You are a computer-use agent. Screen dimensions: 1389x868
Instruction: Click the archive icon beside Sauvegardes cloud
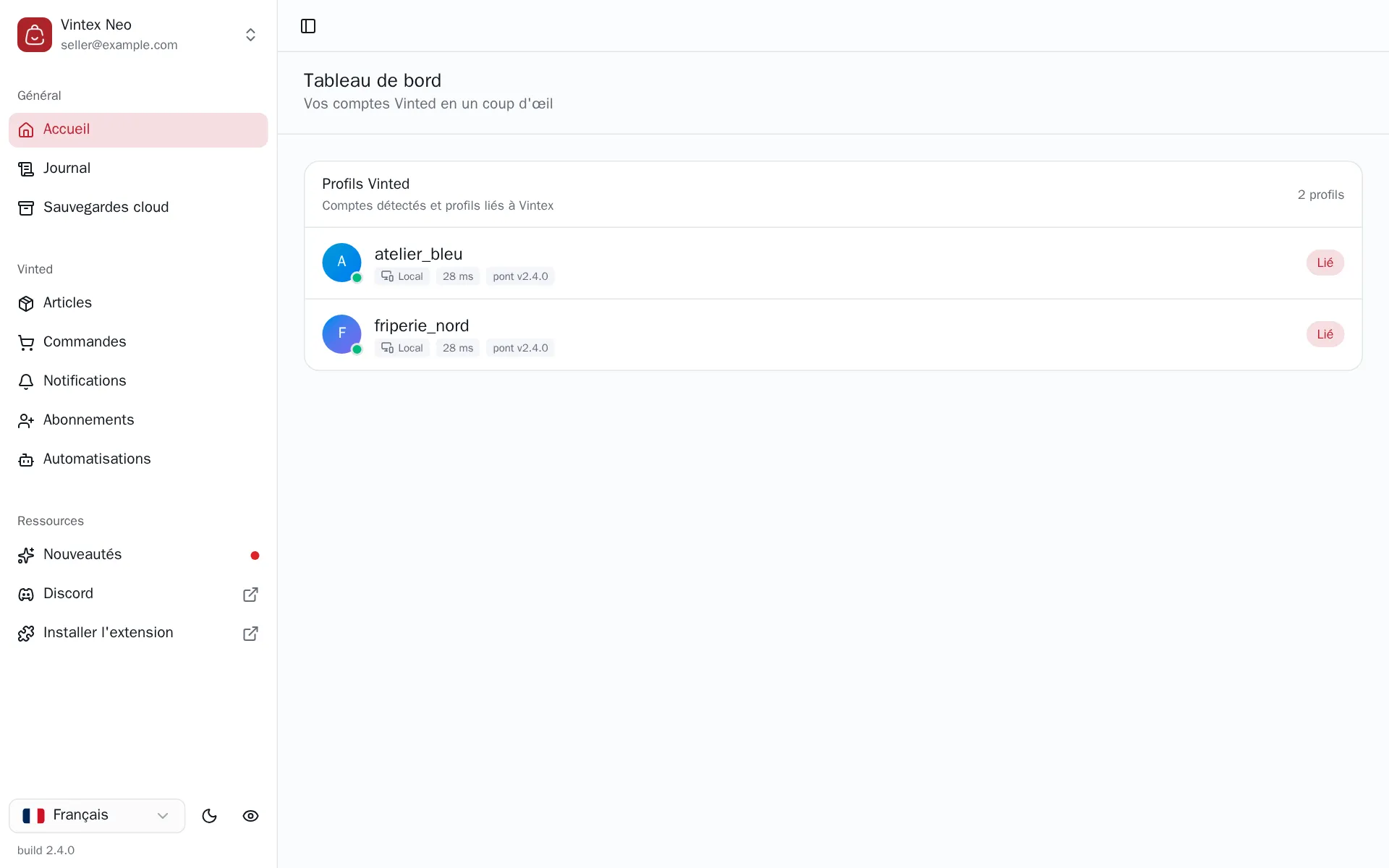[x=26, y=208]
